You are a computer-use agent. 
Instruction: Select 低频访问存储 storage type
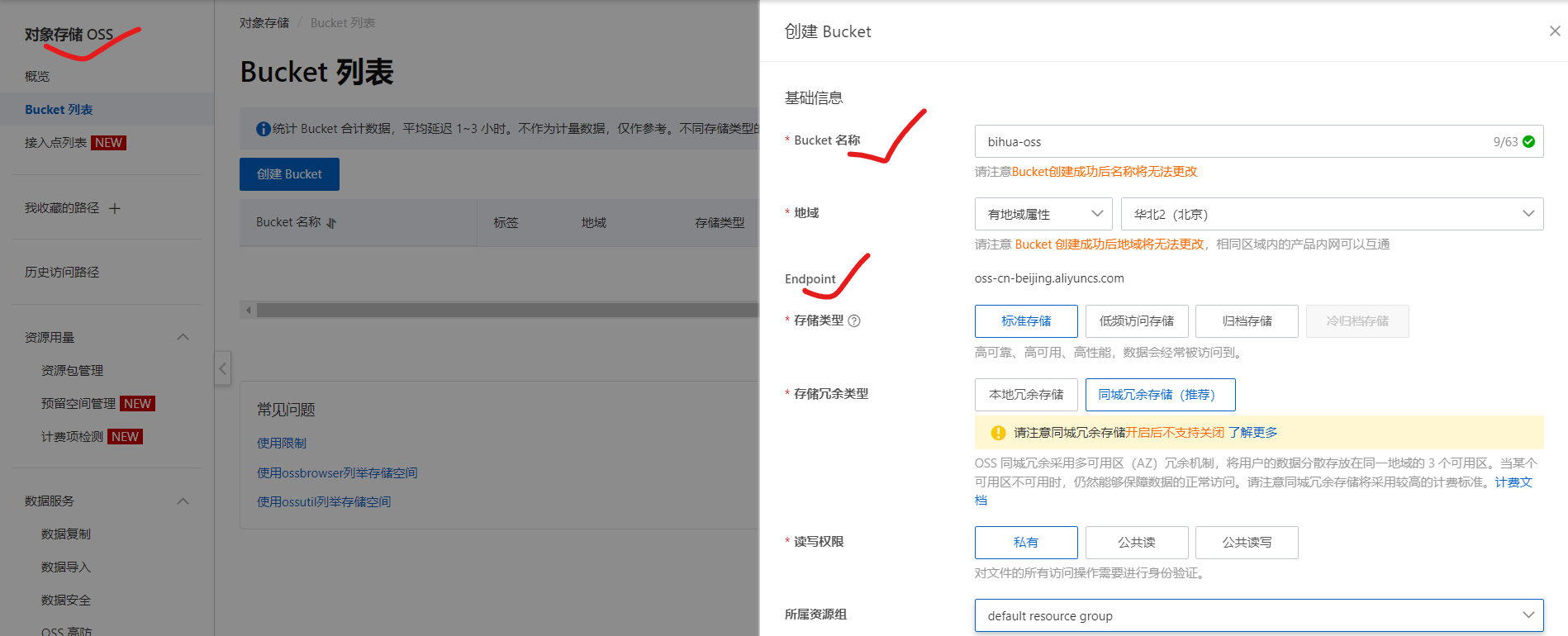coord(1137,321)
